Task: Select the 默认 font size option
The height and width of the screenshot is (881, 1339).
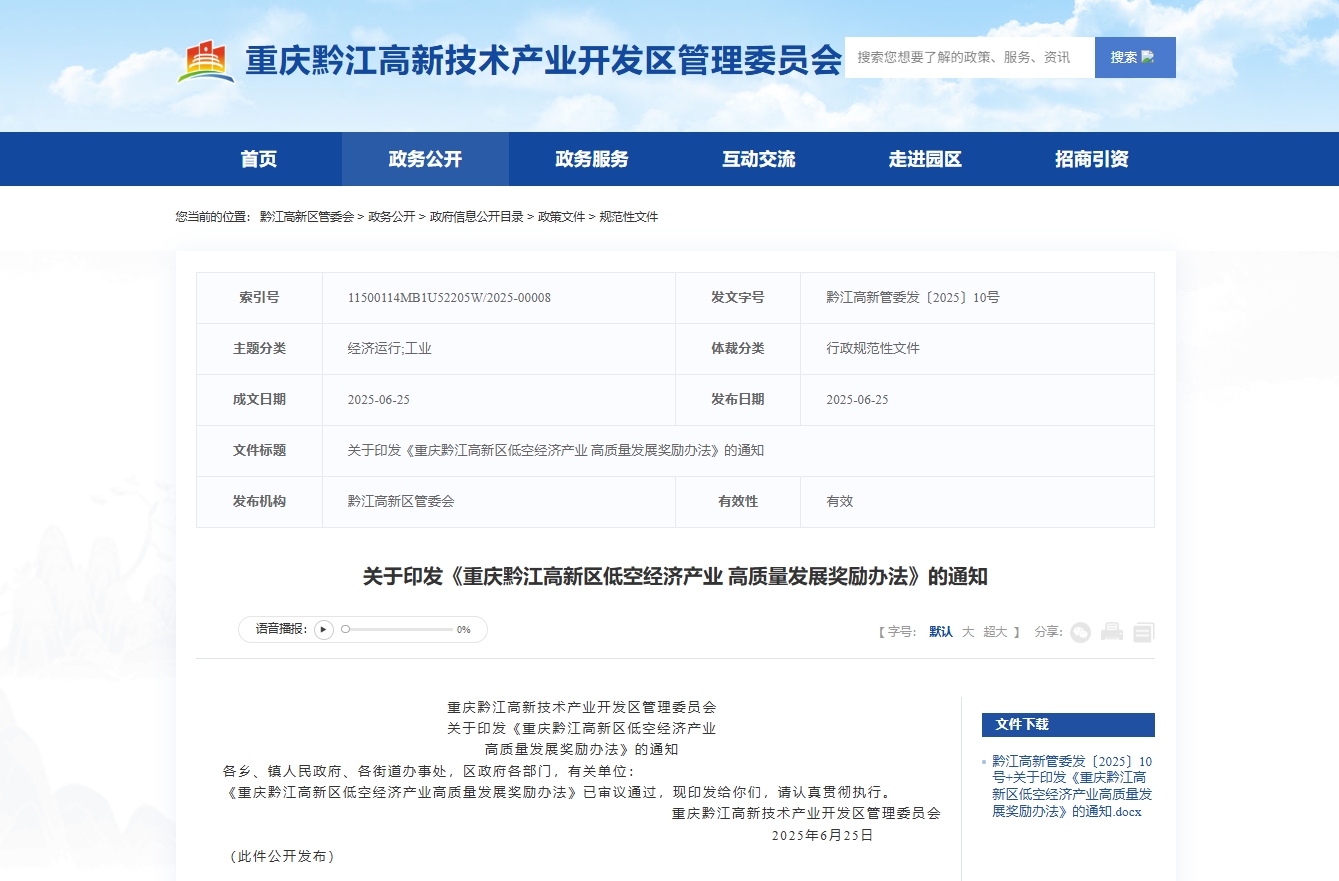Action: pos(940,632)
